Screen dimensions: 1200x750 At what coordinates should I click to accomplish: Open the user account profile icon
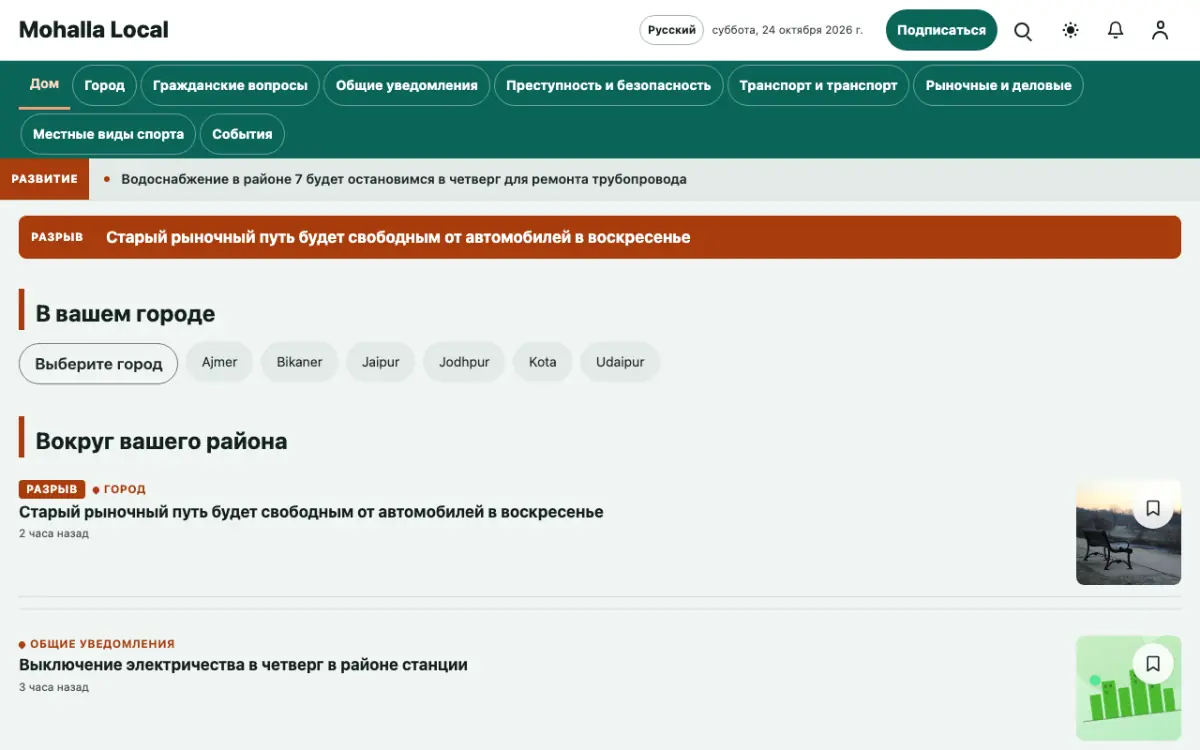[1160, 31]
